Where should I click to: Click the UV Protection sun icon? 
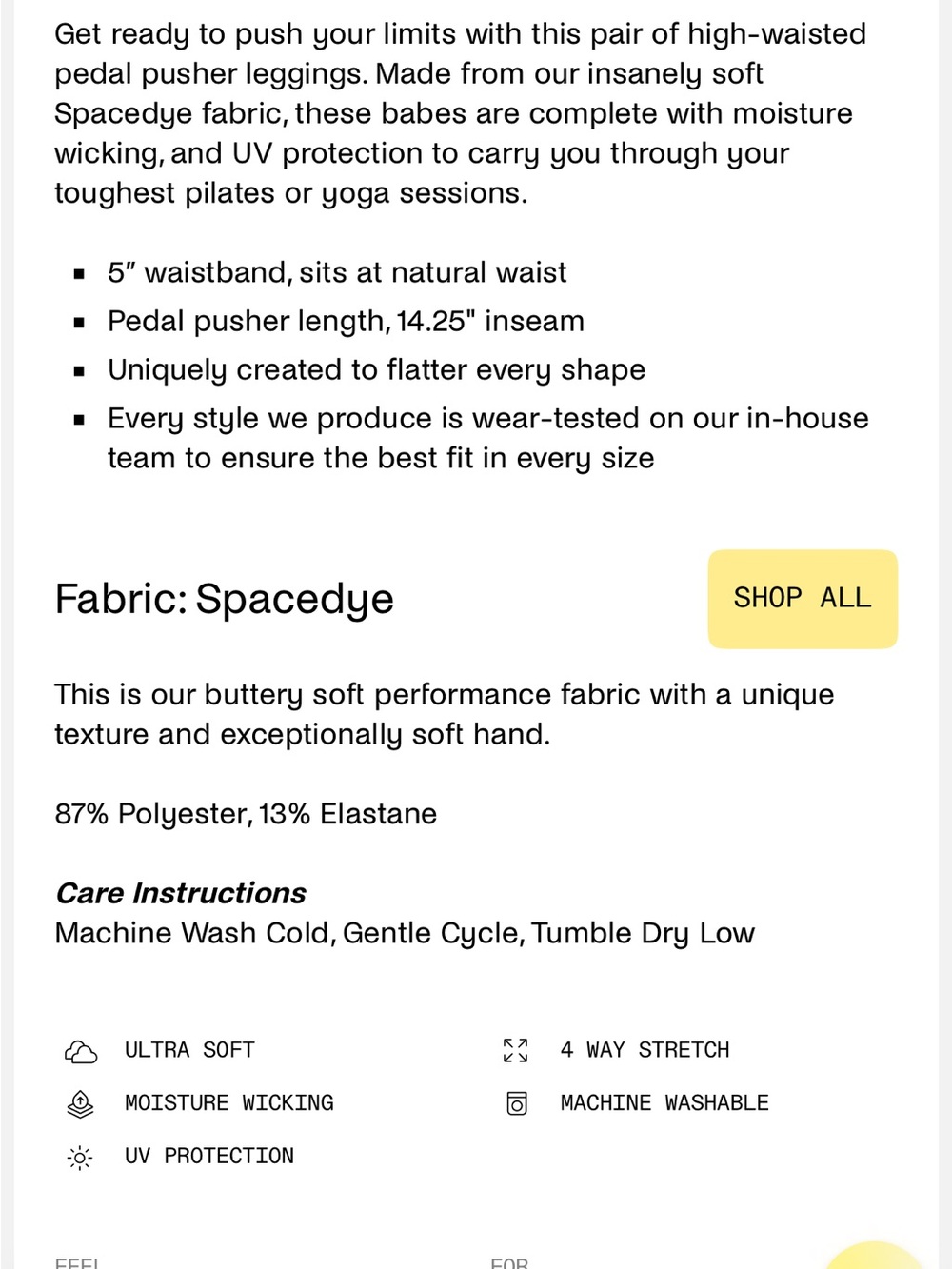(81, 1158)
